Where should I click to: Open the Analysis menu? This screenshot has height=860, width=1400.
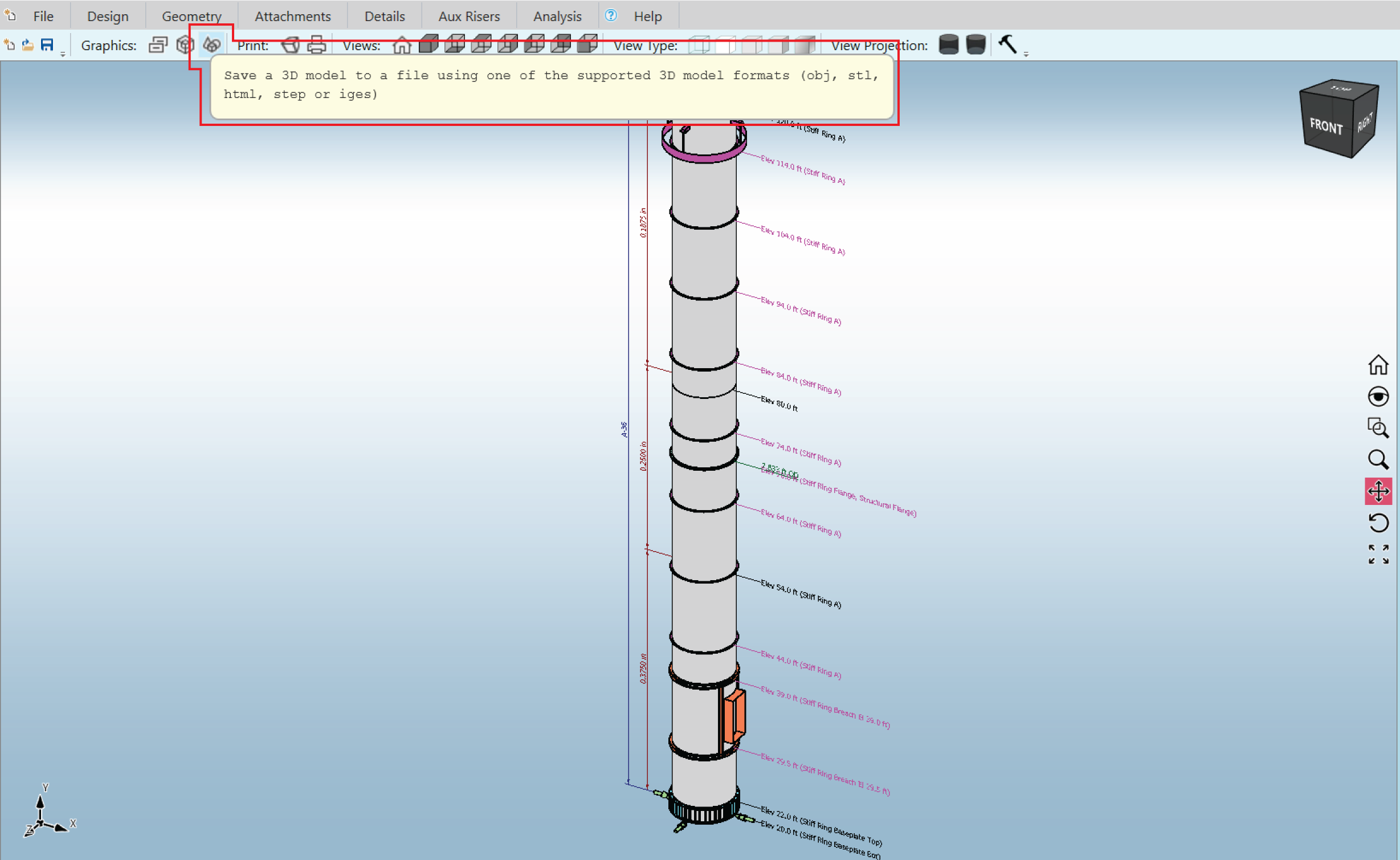click(557, 16)
